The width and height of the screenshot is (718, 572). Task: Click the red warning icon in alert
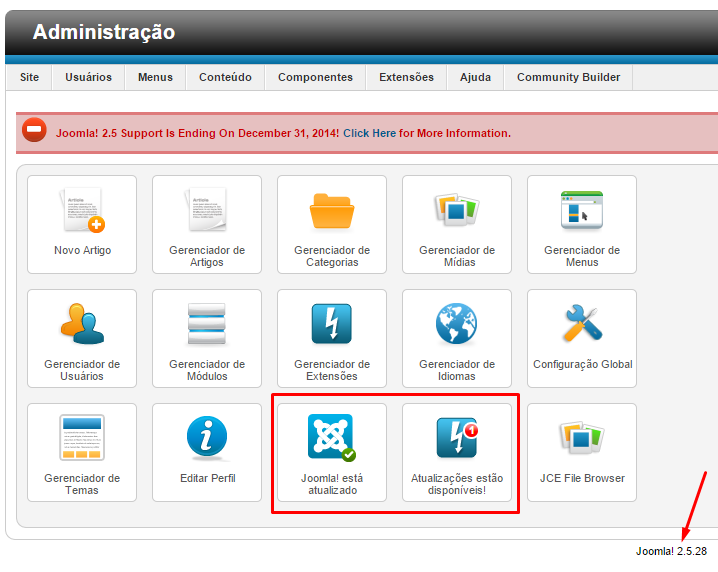[x=34, y=130]
